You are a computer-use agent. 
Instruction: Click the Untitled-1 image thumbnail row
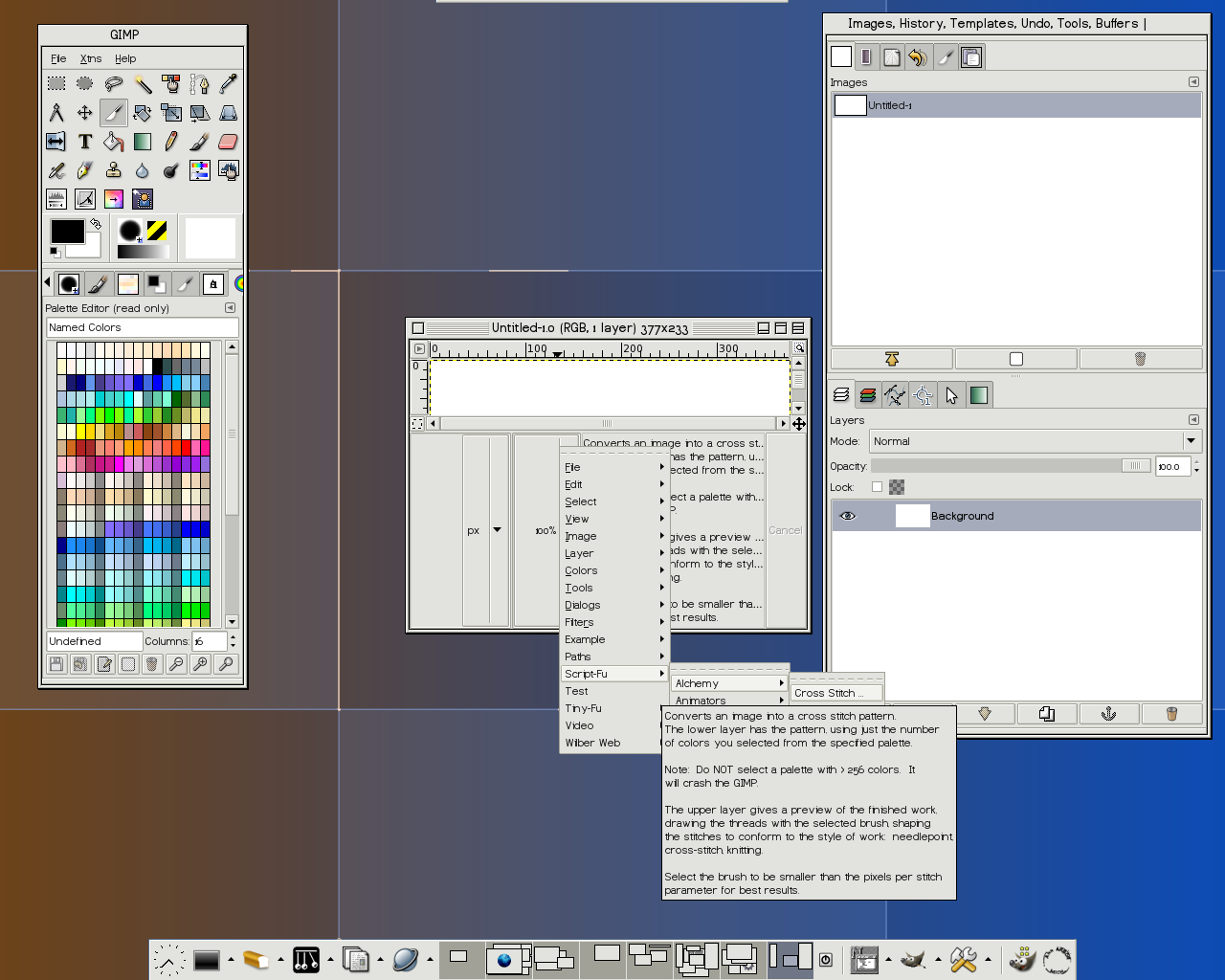(x=1016, y=105)
